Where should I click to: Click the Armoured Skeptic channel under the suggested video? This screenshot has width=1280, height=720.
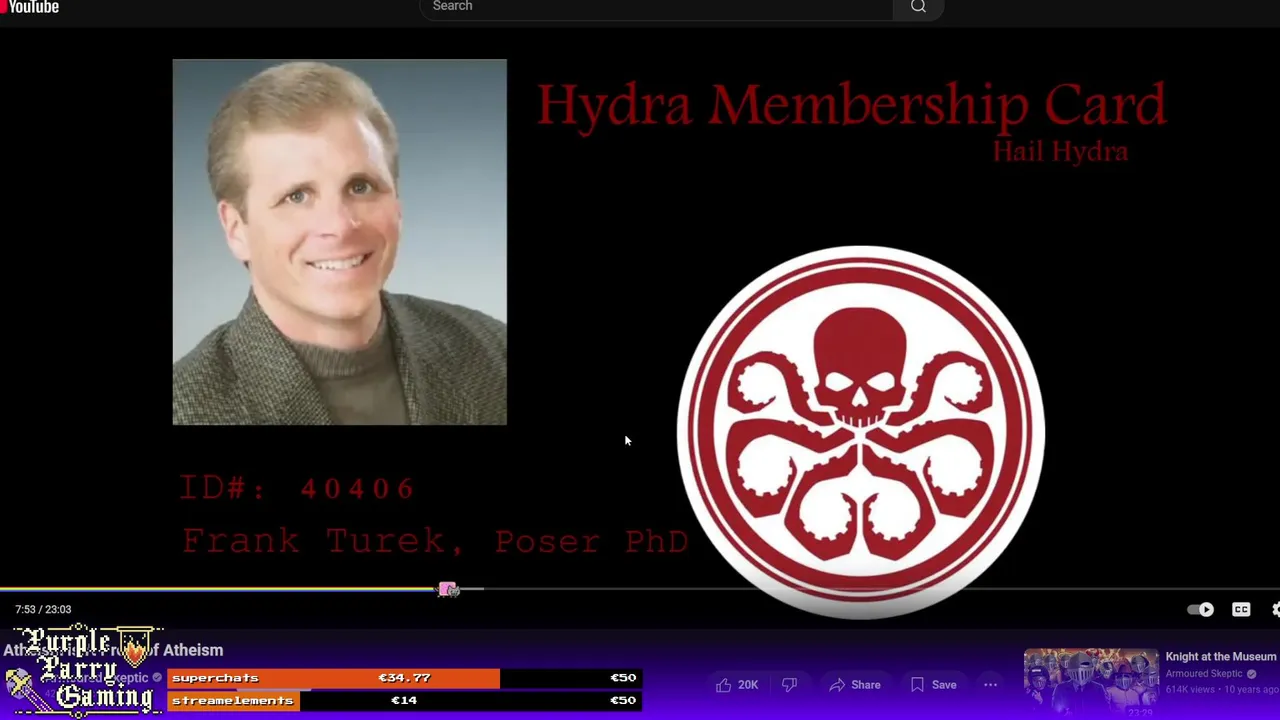(1204, 674)
